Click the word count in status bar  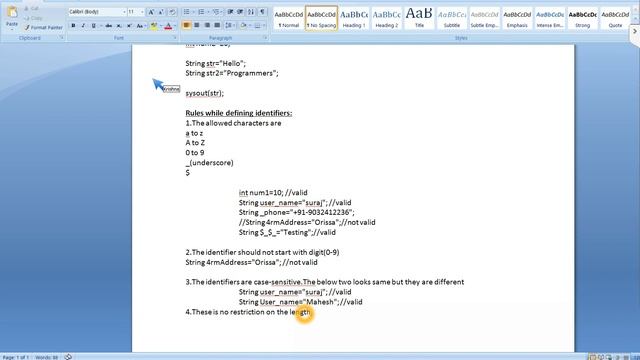coord(47,357)
